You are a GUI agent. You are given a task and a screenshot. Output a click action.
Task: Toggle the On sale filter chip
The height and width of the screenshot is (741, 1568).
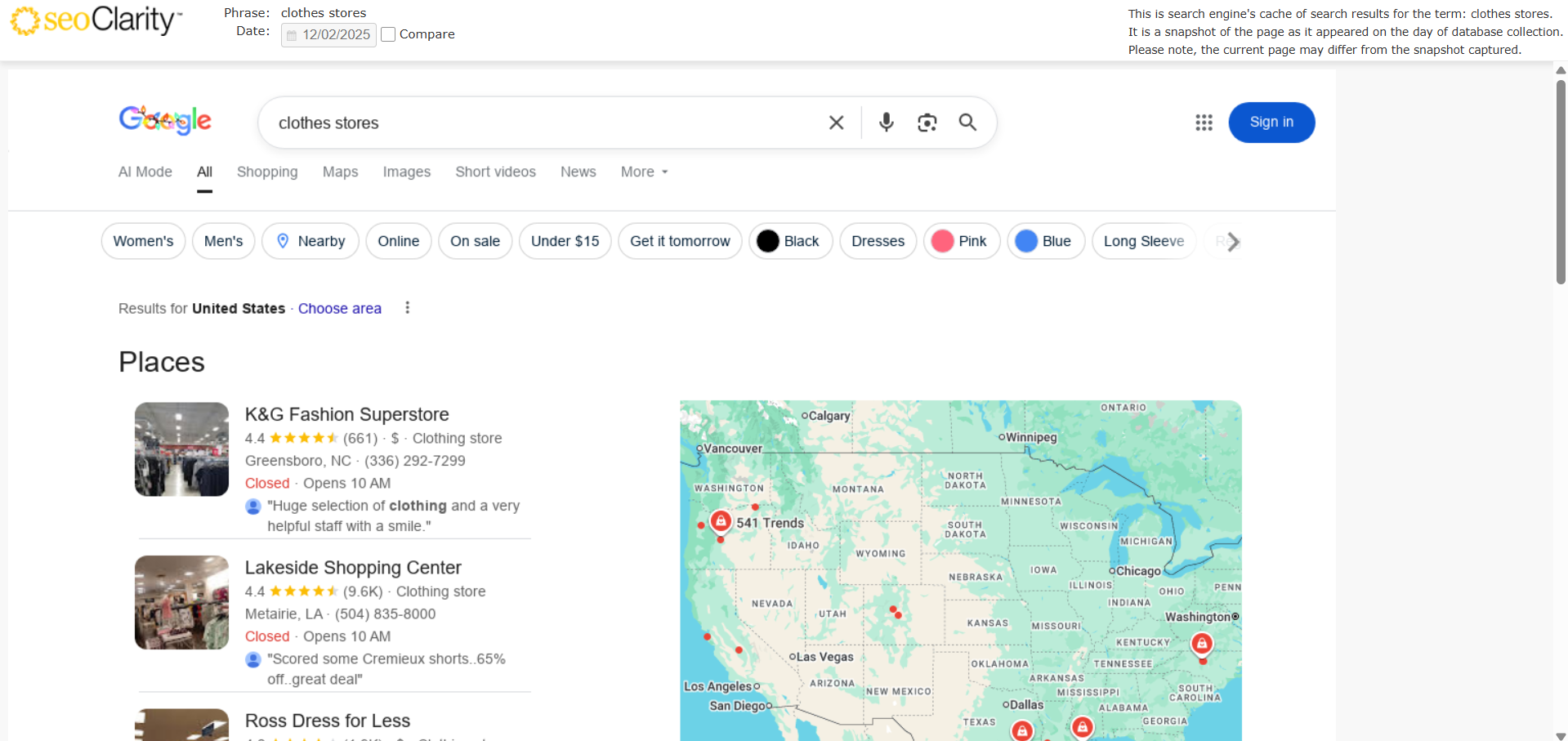click(475, 242)
